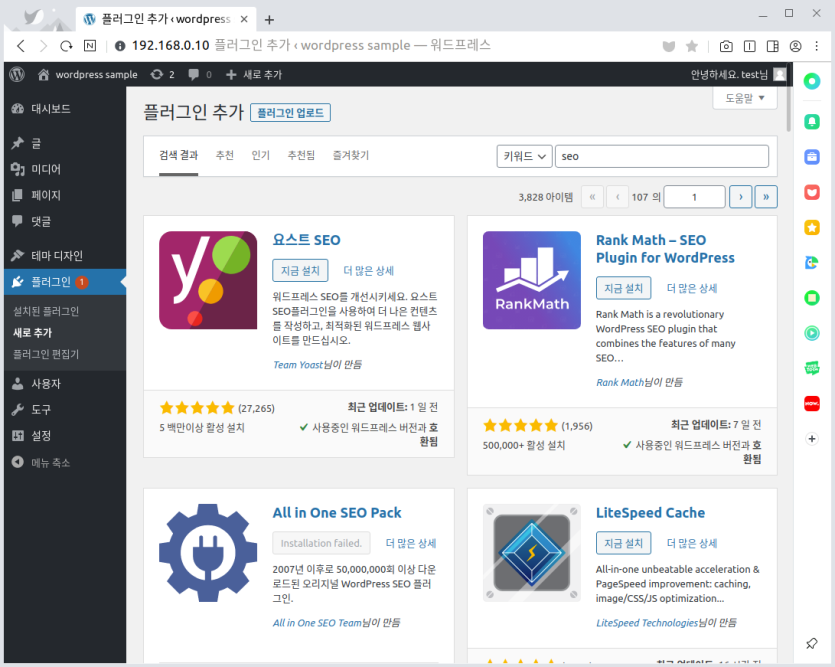Open the 글 posts menu
Image resolution: width=835 pixels, height=667 pixels.
pos(65,143)
